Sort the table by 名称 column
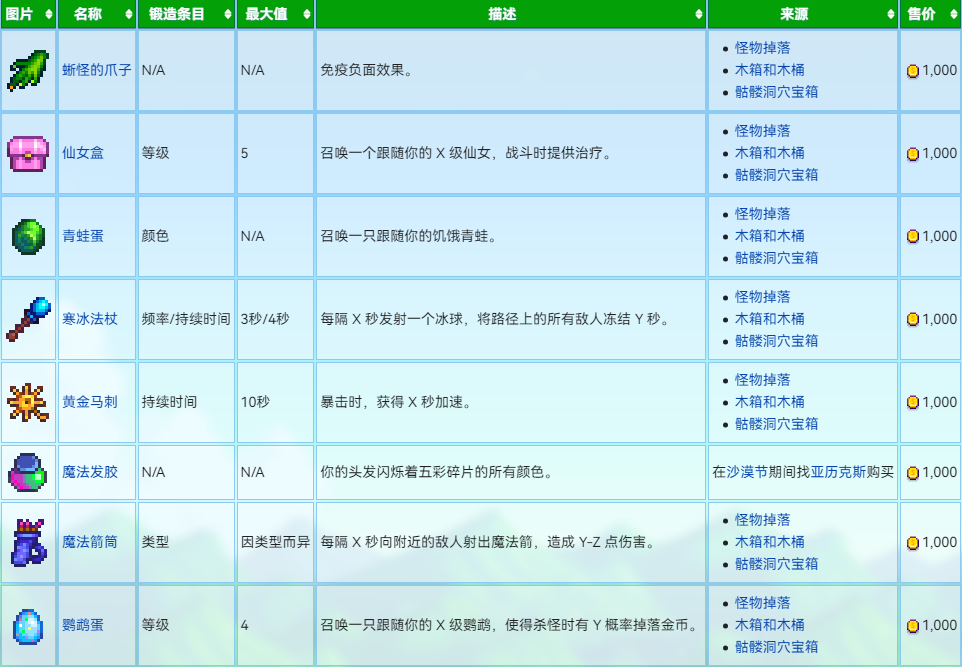The width and height of the screenshot is (962, 667). coord(96,14)
